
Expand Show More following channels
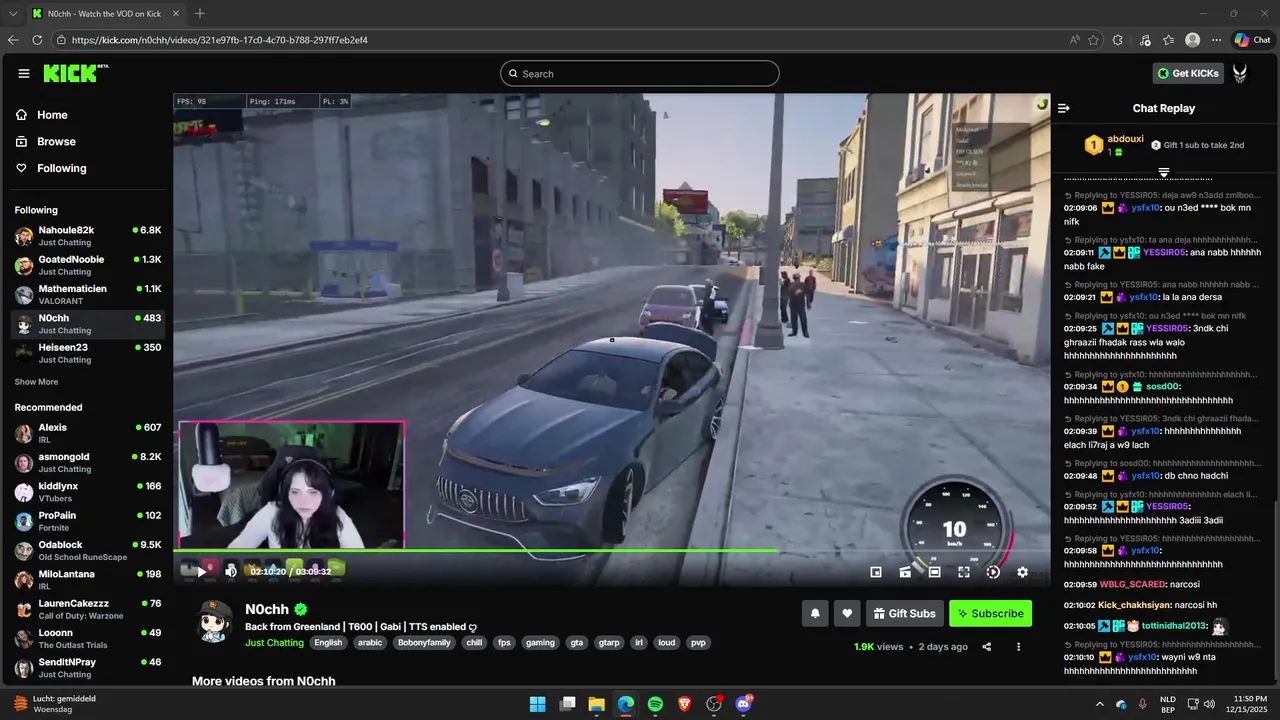pos(36,382)
